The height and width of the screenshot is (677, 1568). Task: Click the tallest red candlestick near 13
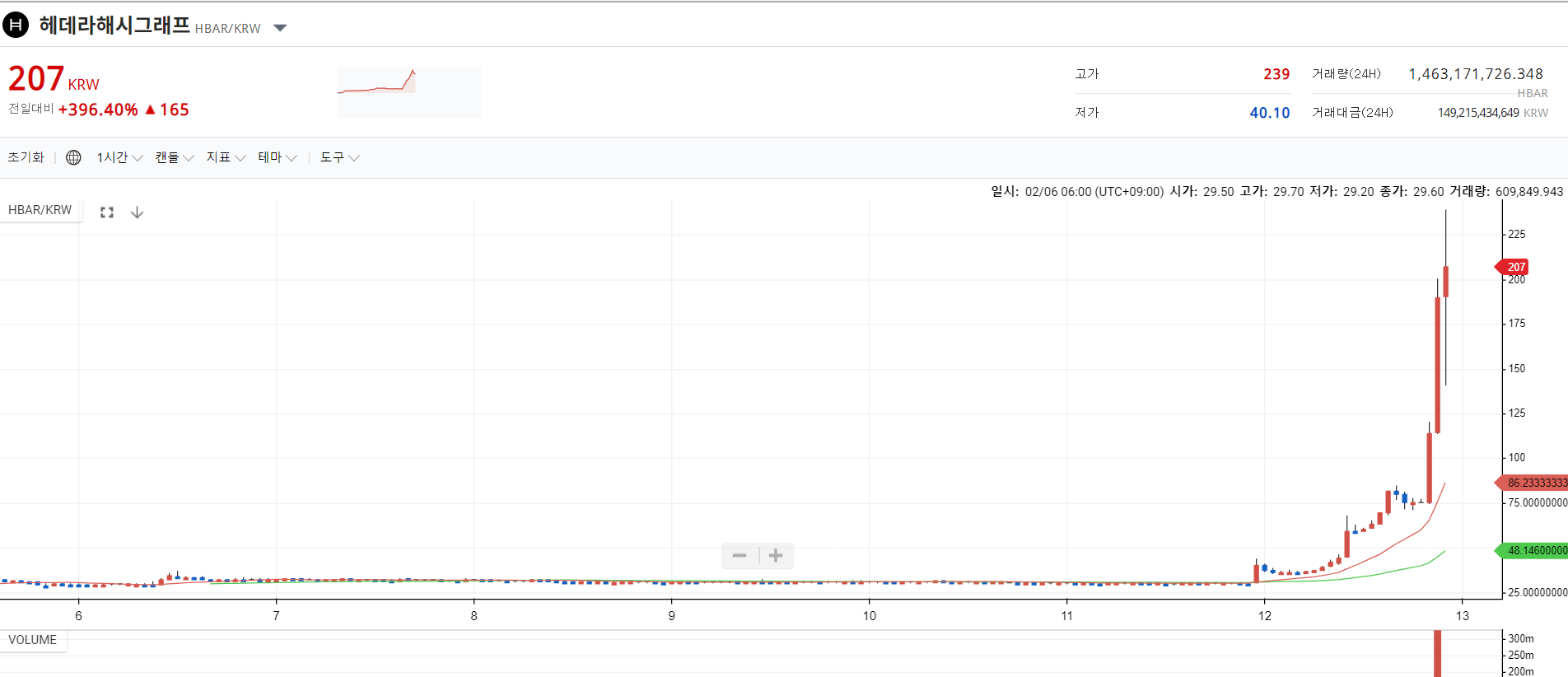1438,365
